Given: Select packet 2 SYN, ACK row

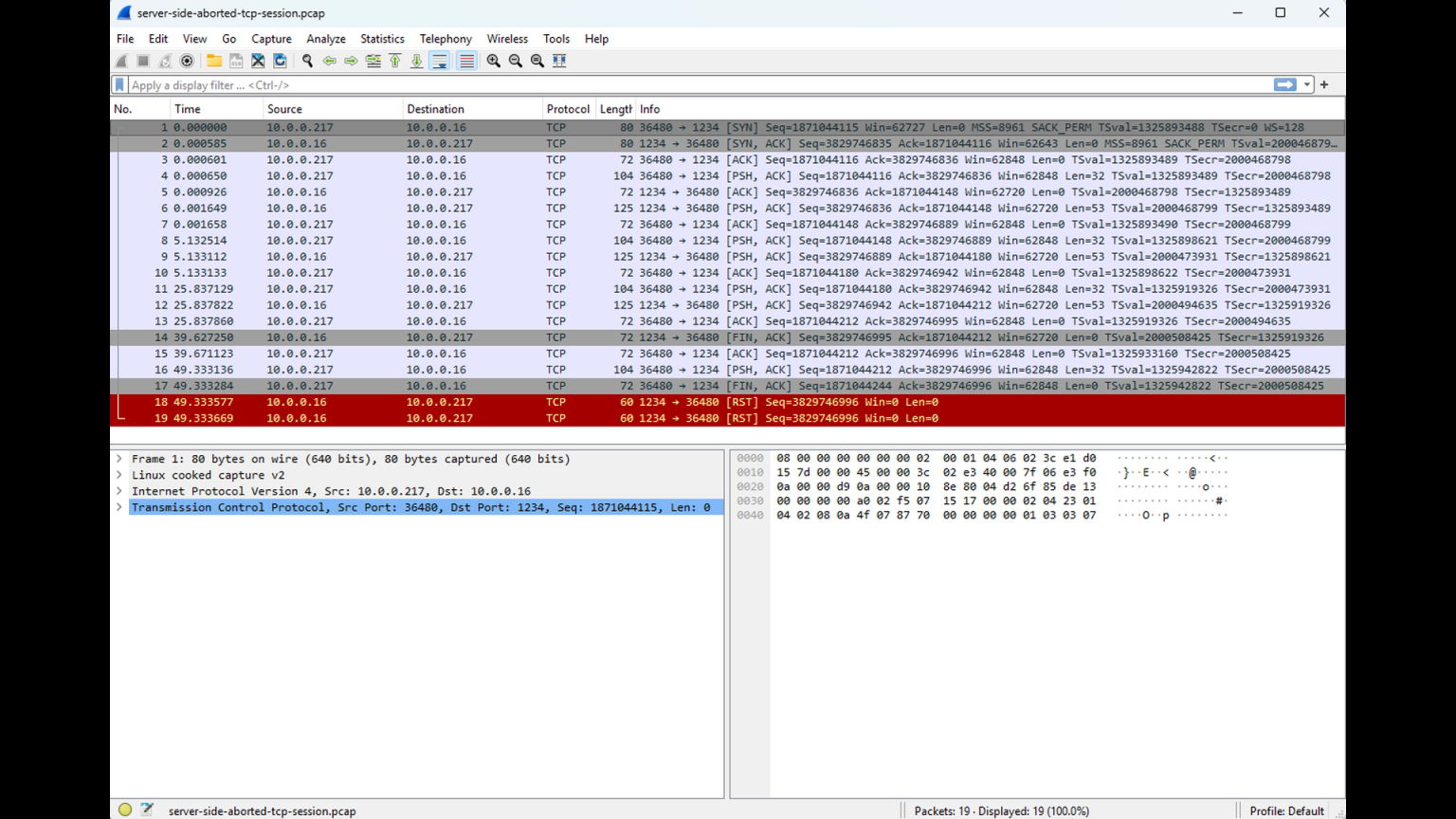Looking at the screenshot, I should coord(727,143).
